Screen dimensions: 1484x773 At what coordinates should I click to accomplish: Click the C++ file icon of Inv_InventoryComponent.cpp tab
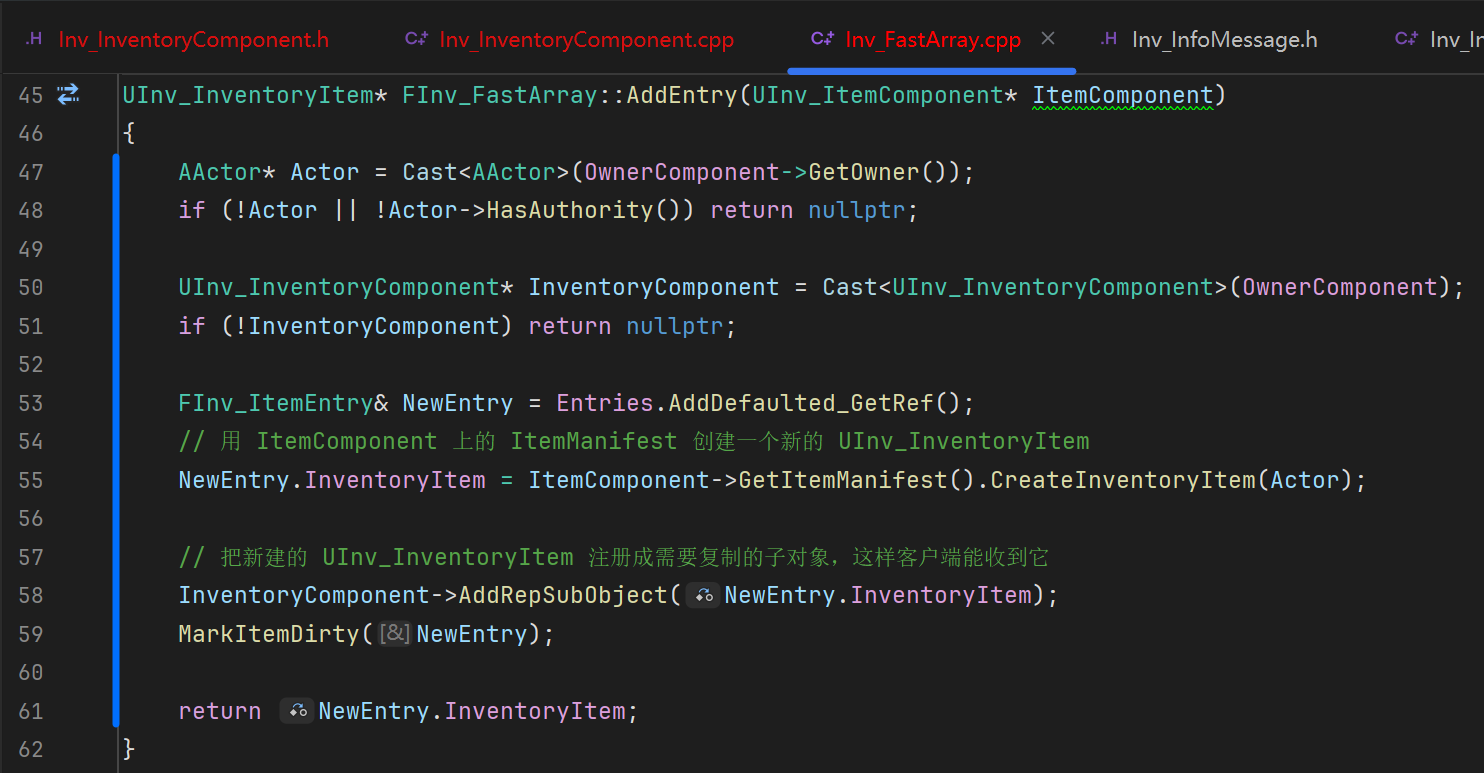coord(417,40)
